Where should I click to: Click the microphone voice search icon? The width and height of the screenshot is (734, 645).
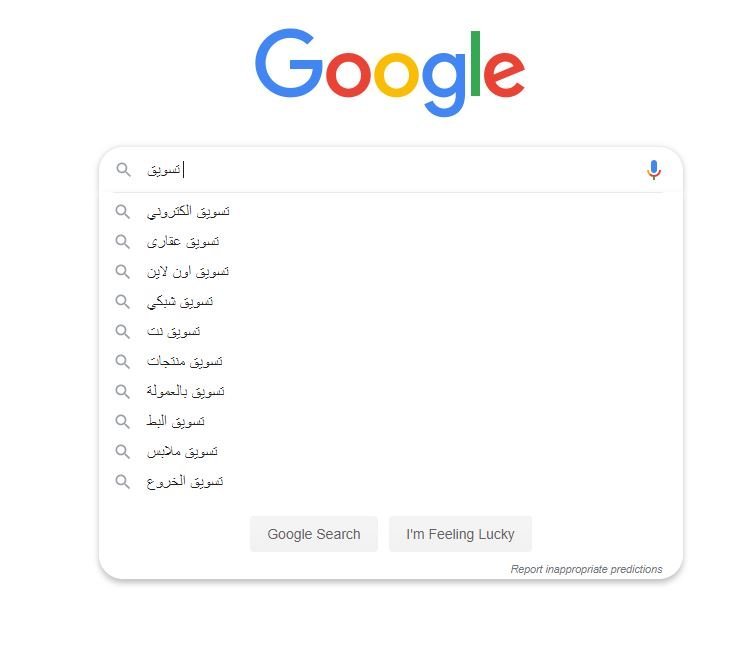pyautogui.click(x=653, y=170)
